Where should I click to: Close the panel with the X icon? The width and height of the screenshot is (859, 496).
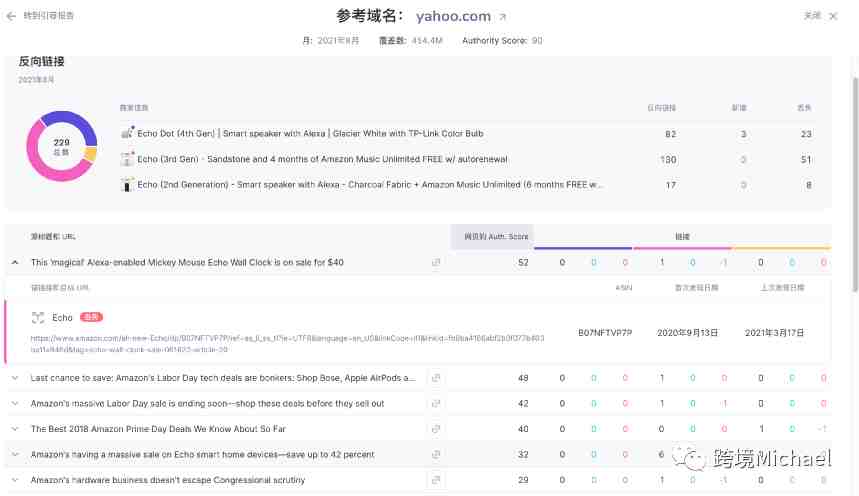[833, 16]
